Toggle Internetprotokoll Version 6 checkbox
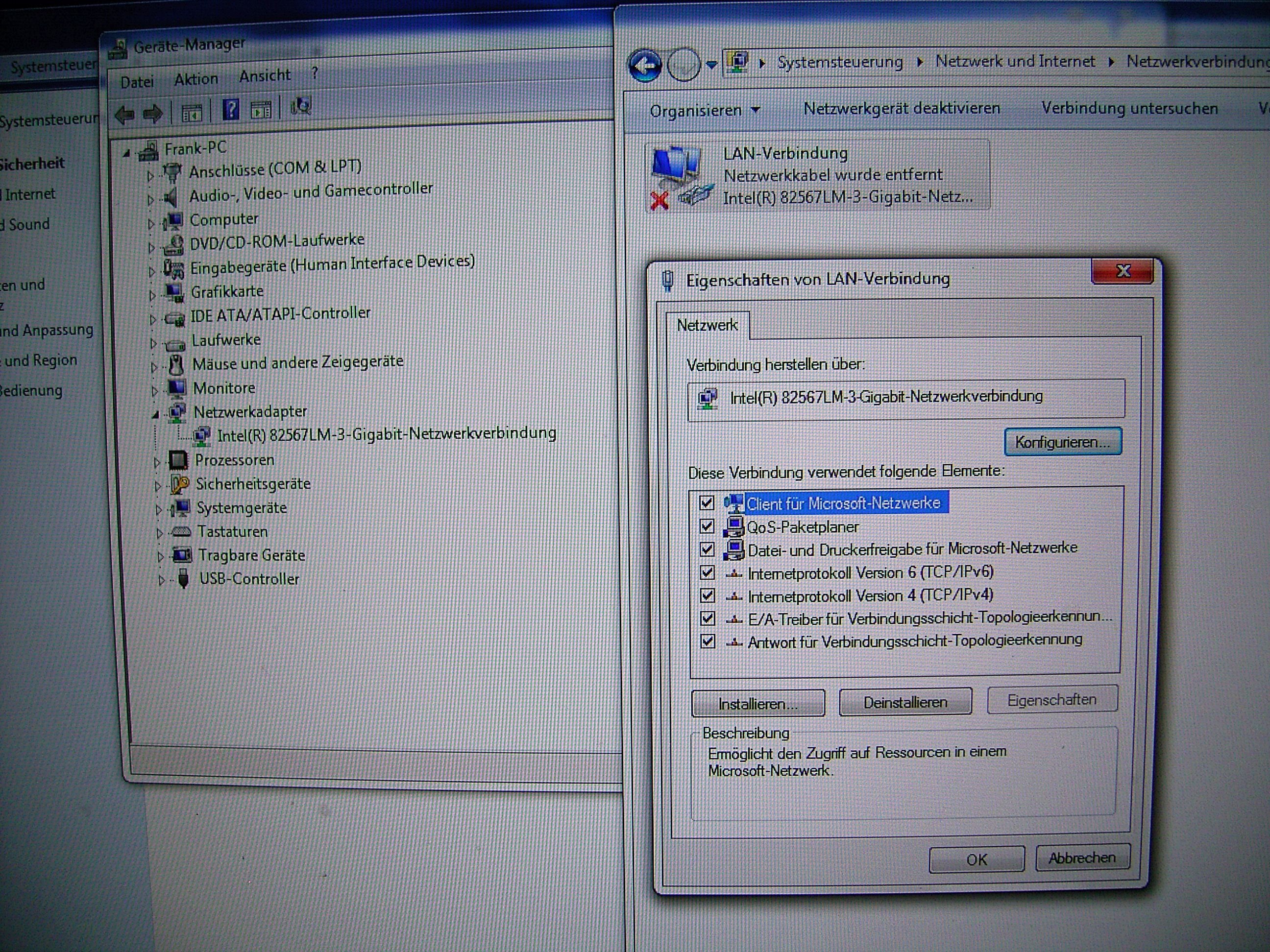This screenshot has height=952, width=1270. 708,572
